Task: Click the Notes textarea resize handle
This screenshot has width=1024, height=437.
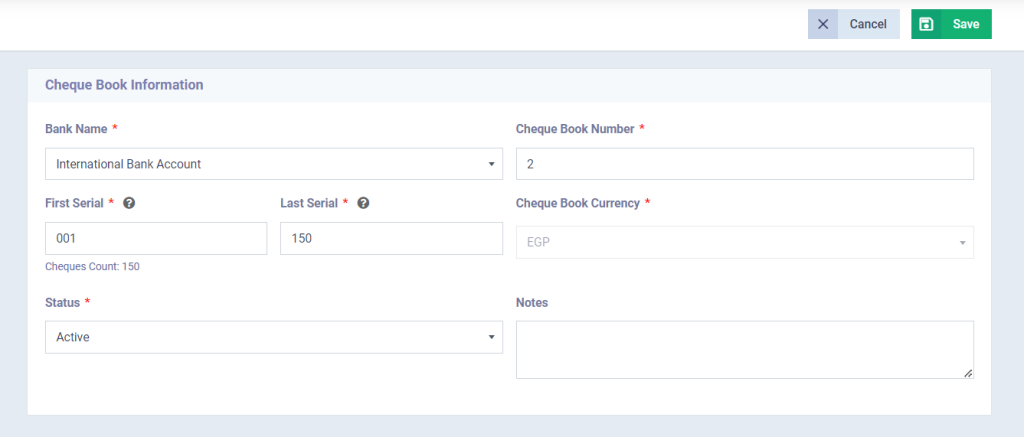Action: click(x=967, y=372)
